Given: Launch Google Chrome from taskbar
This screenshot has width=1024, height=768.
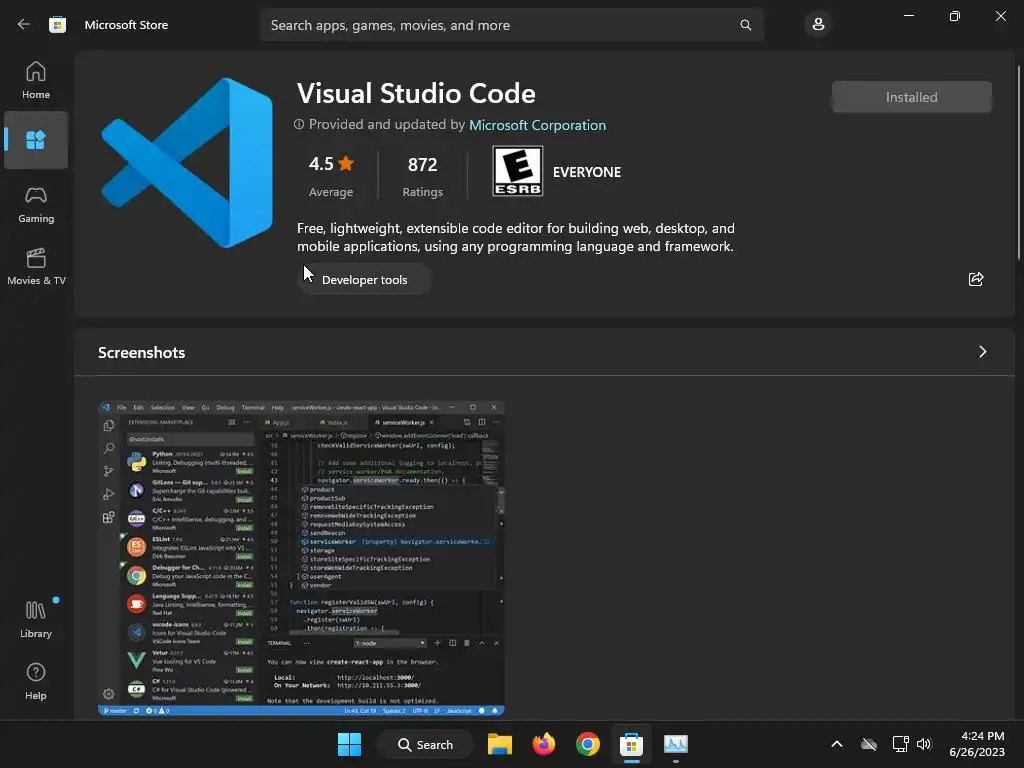Looking at the screenshot, I should (588, 744).
